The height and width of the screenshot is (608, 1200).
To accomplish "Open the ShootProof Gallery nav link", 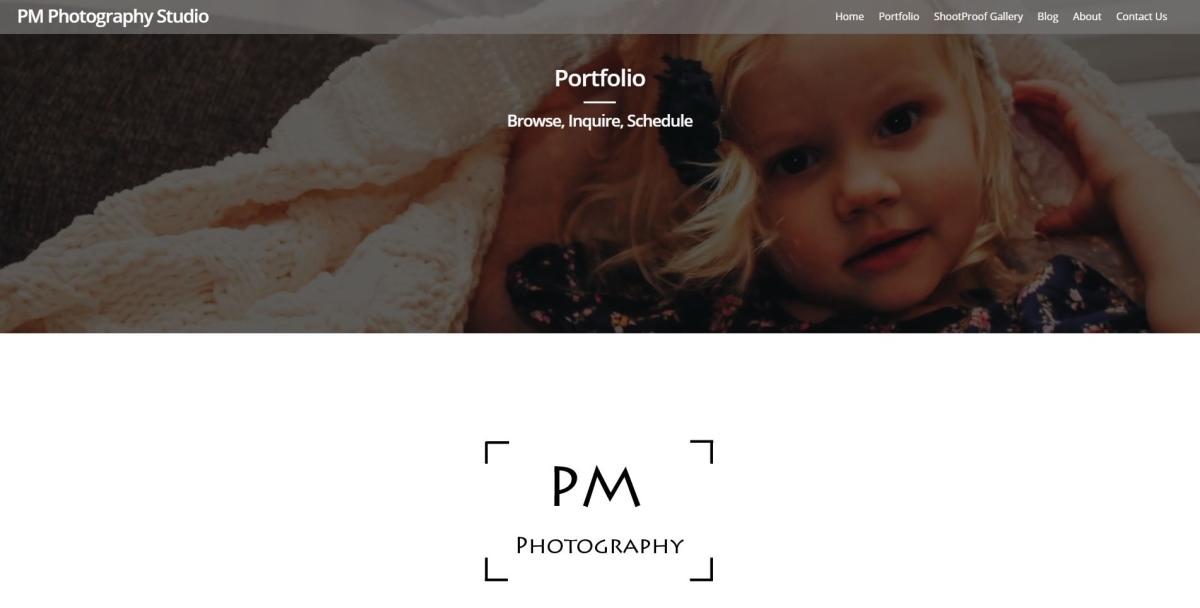I will click(x=978, y=16).
